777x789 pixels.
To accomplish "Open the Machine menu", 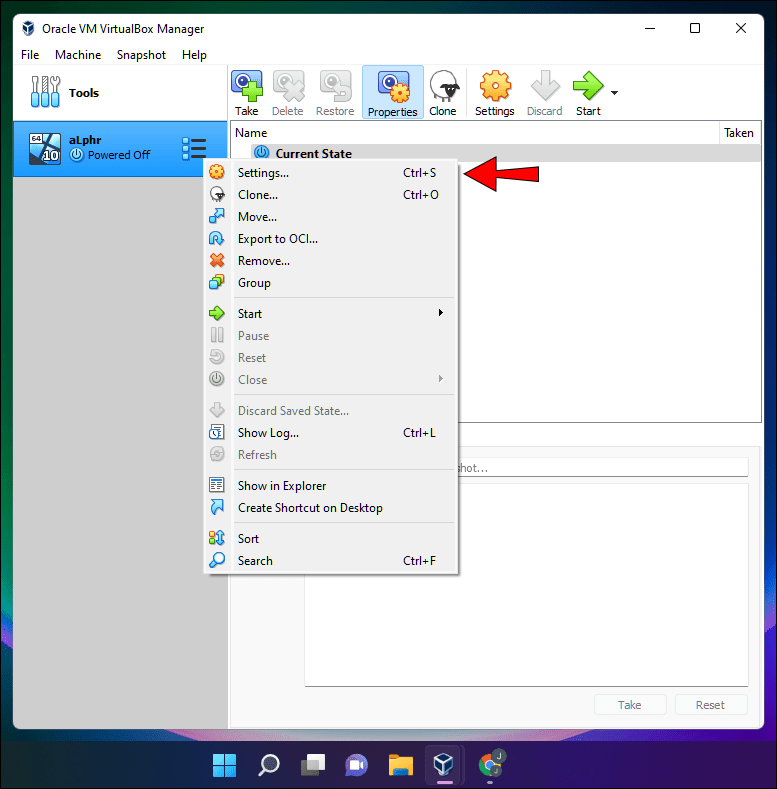I will click(78, 55).
